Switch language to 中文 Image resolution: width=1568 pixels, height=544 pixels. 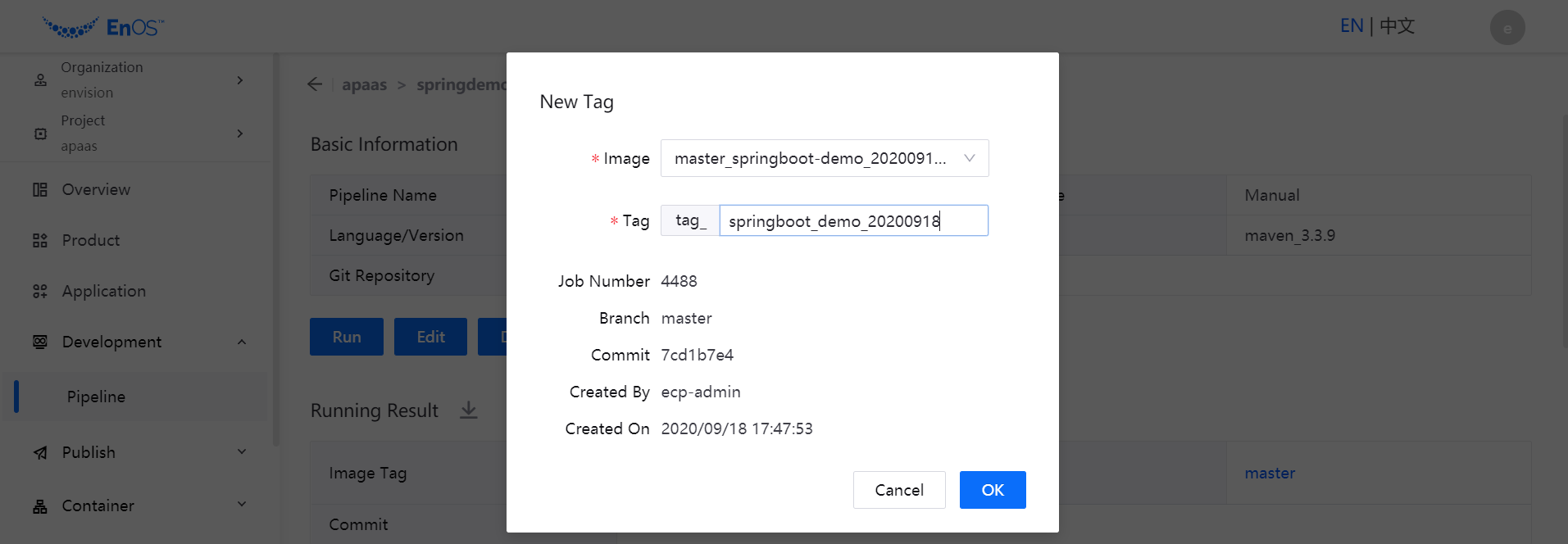(1397, 26)
